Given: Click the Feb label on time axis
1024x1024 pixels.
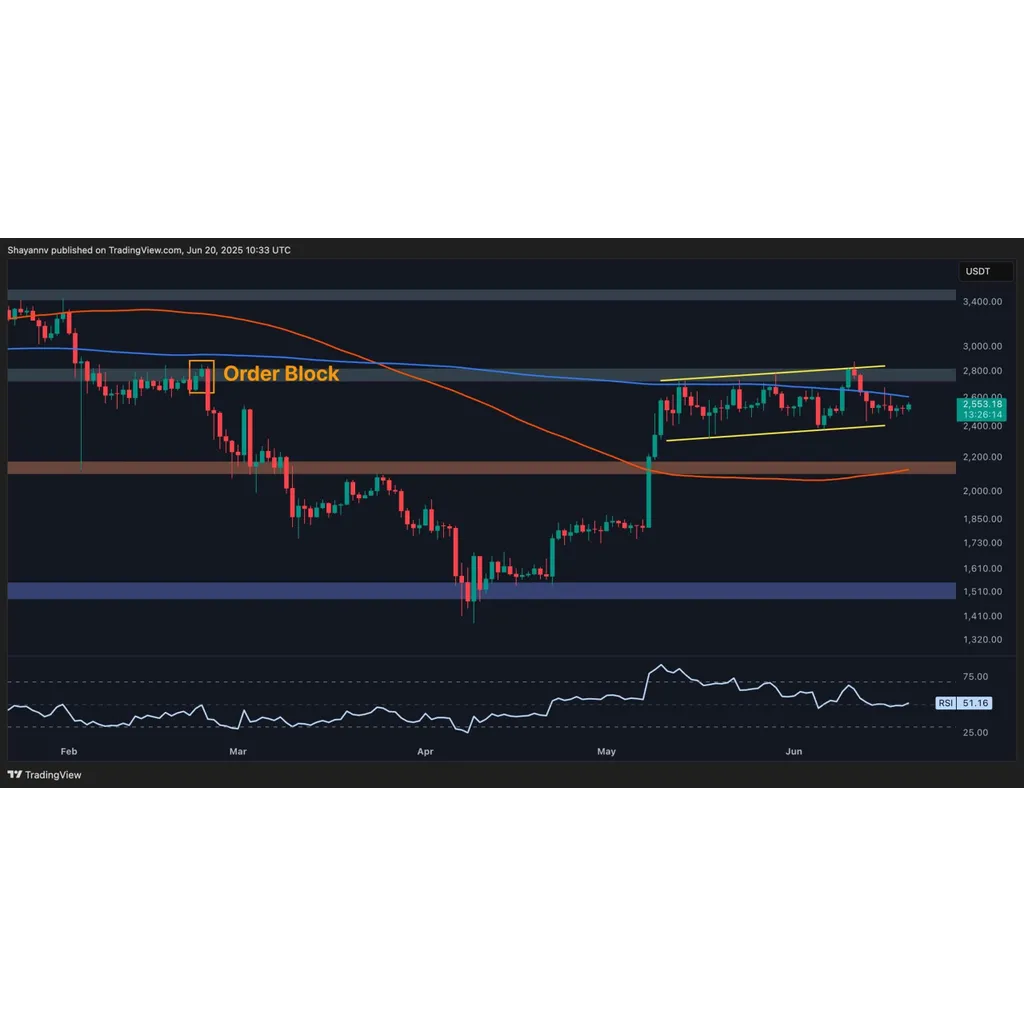Looking at the screenshot, I should coord(69,752).
